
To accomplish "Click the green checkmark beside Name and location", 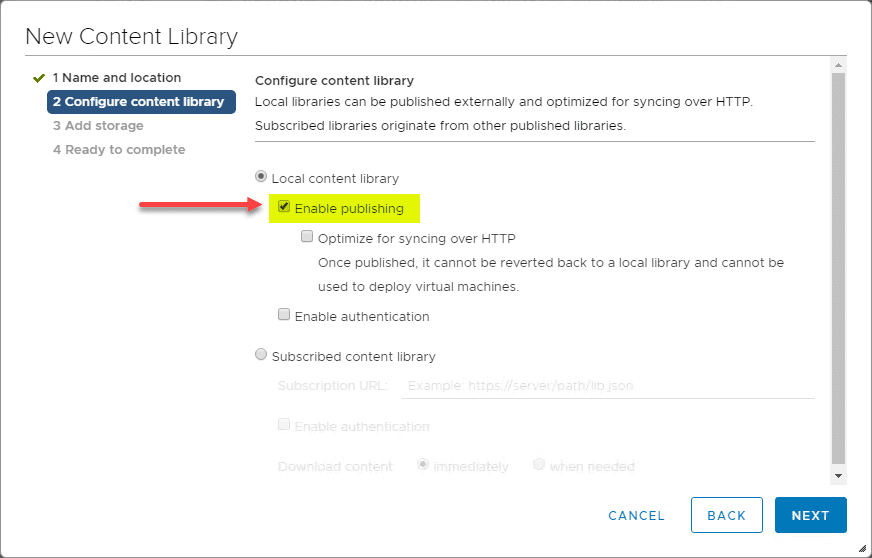I will pyautogui.click(x=39, y=78).
